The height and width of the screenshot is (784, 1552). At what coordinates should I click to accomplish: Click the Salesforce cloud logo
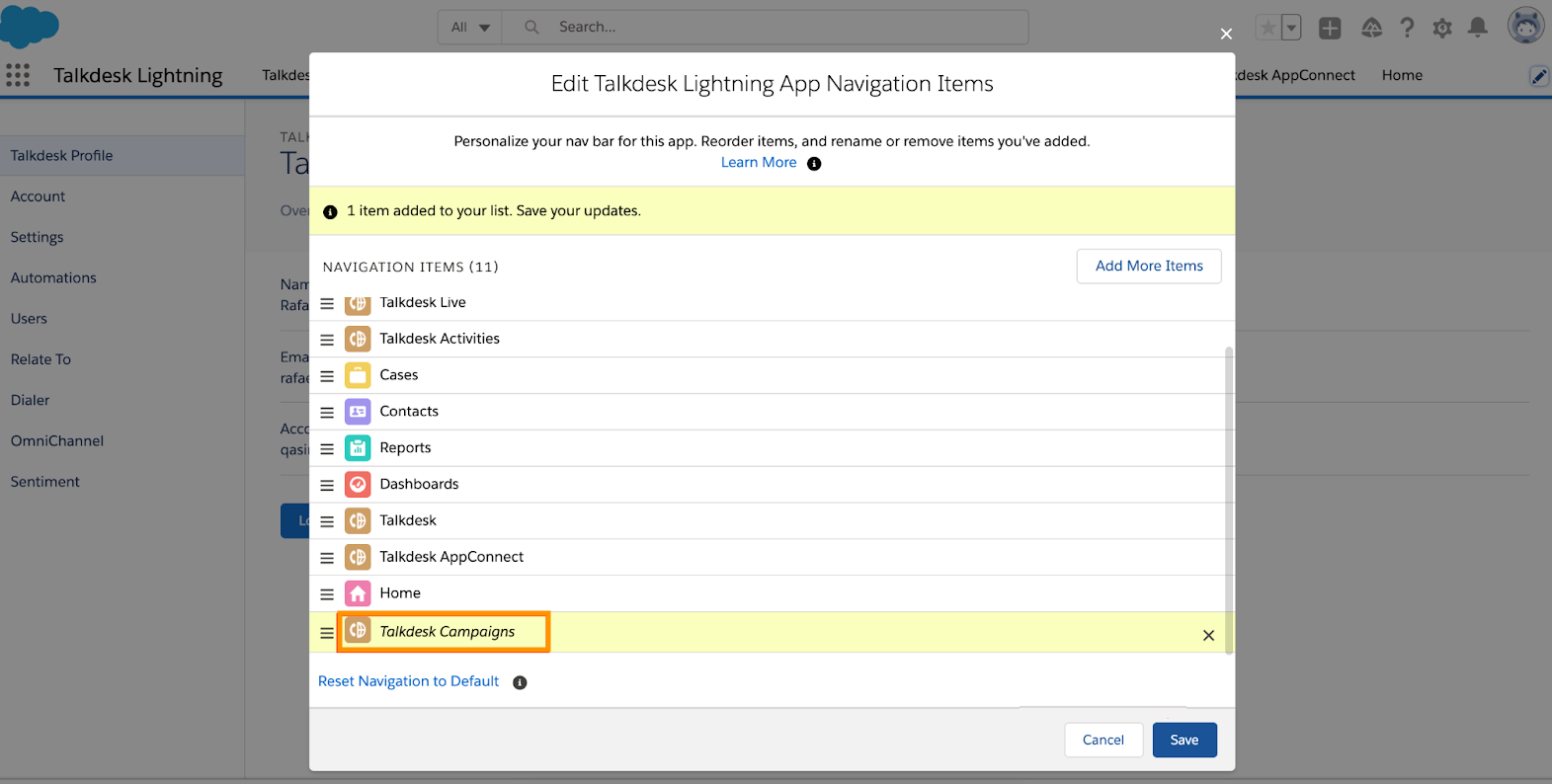[x=30, y=26]
